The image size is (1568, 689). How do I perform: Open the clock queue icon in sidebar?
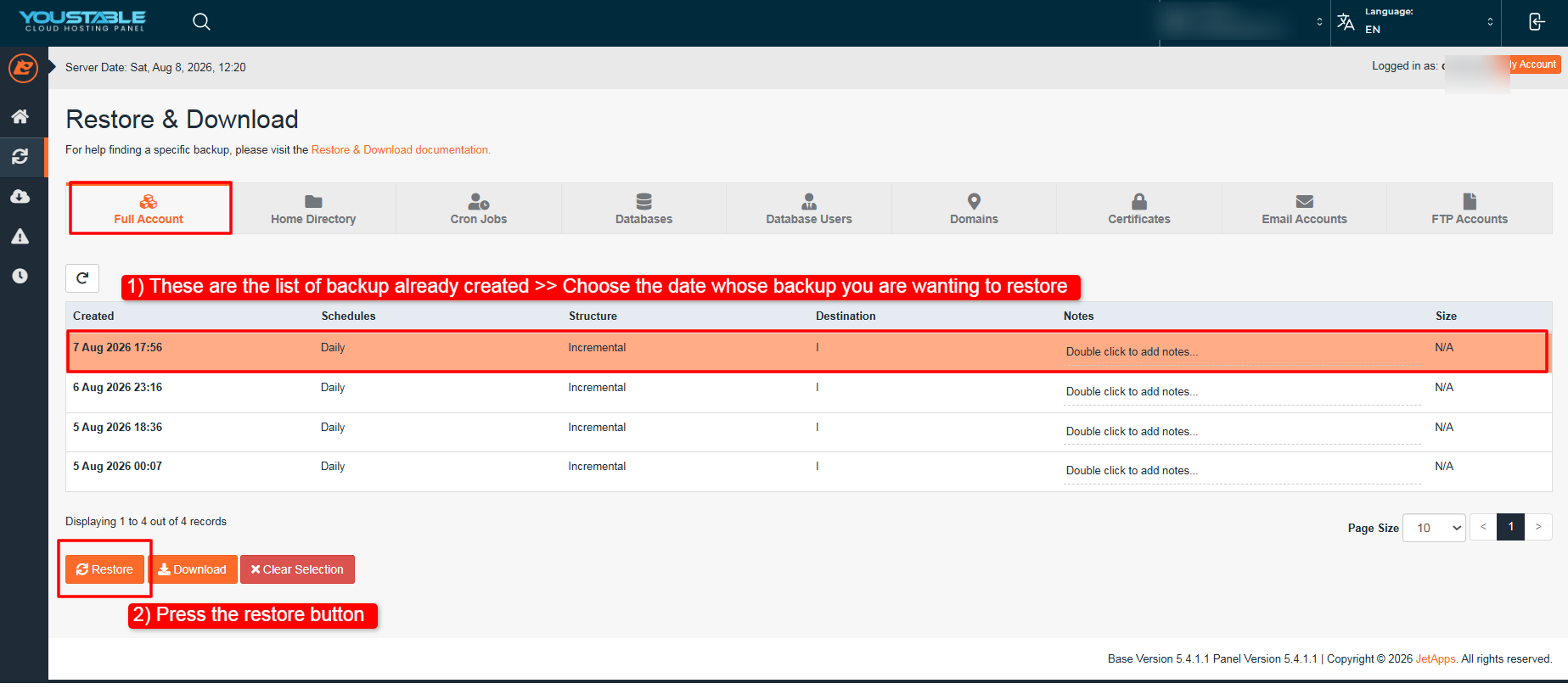[x=20, y=276]
